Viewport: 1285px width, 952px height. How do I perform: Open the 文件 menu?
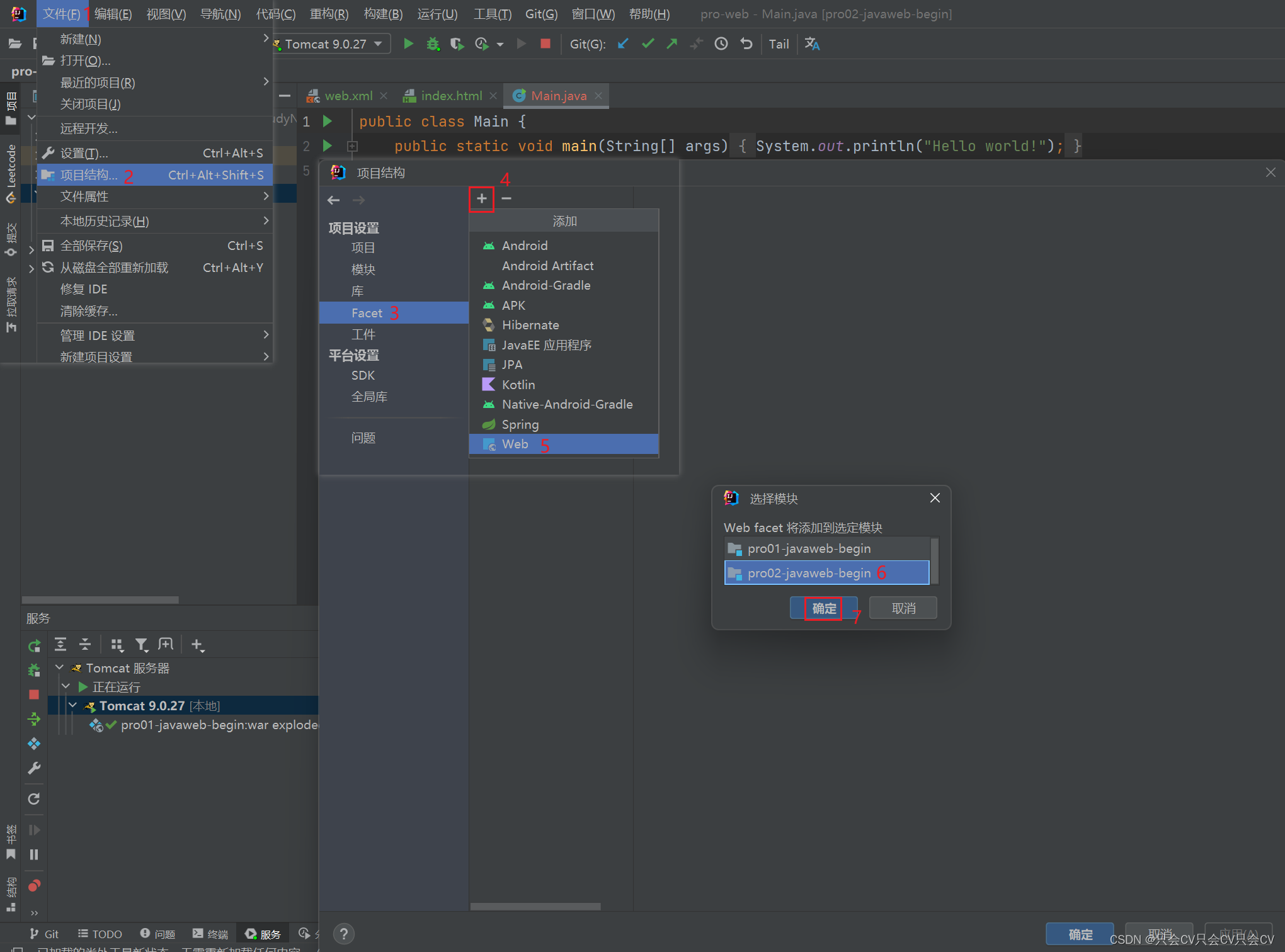[61, 14]
